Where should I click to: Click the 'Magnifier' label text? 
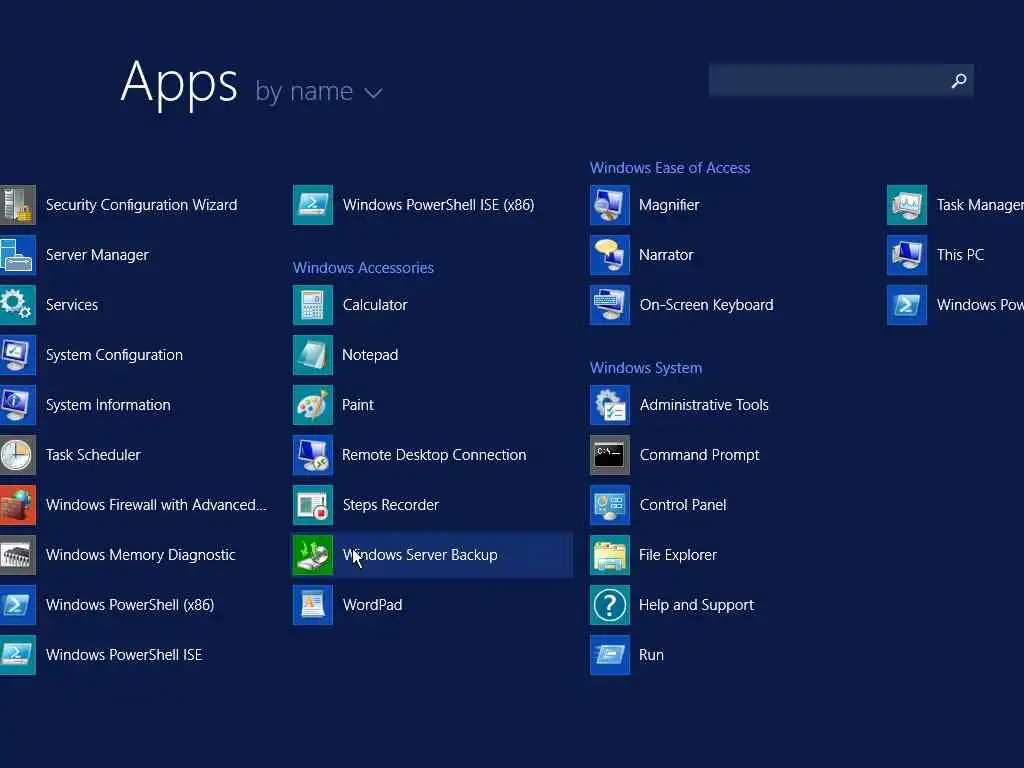tap(669, 205)
